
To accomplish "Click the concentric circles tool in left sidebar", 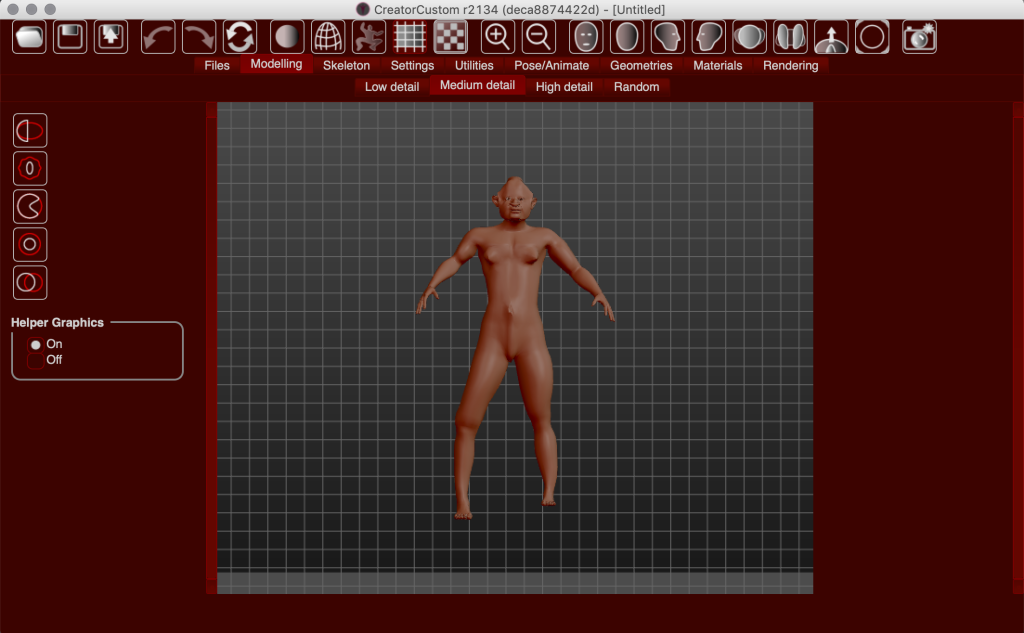I will [x=29, y=244].
